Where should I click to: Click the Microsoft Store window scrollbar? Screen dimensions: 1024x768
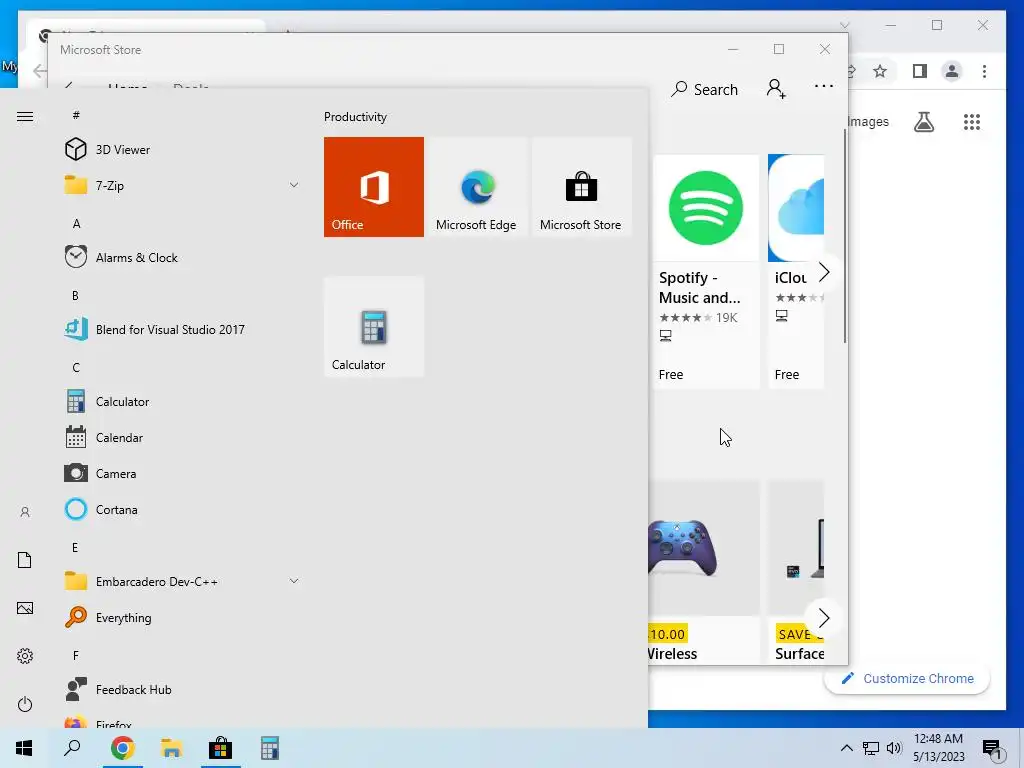coord(845,235)
